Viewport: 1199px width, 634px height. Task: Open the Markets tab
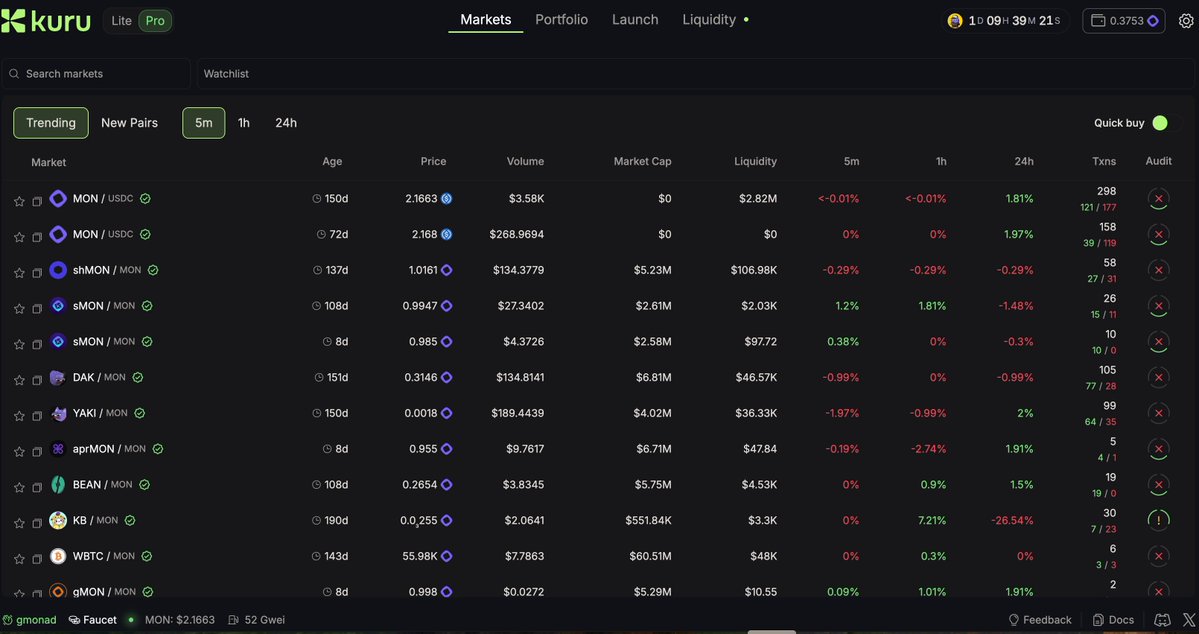pos(486,20)
